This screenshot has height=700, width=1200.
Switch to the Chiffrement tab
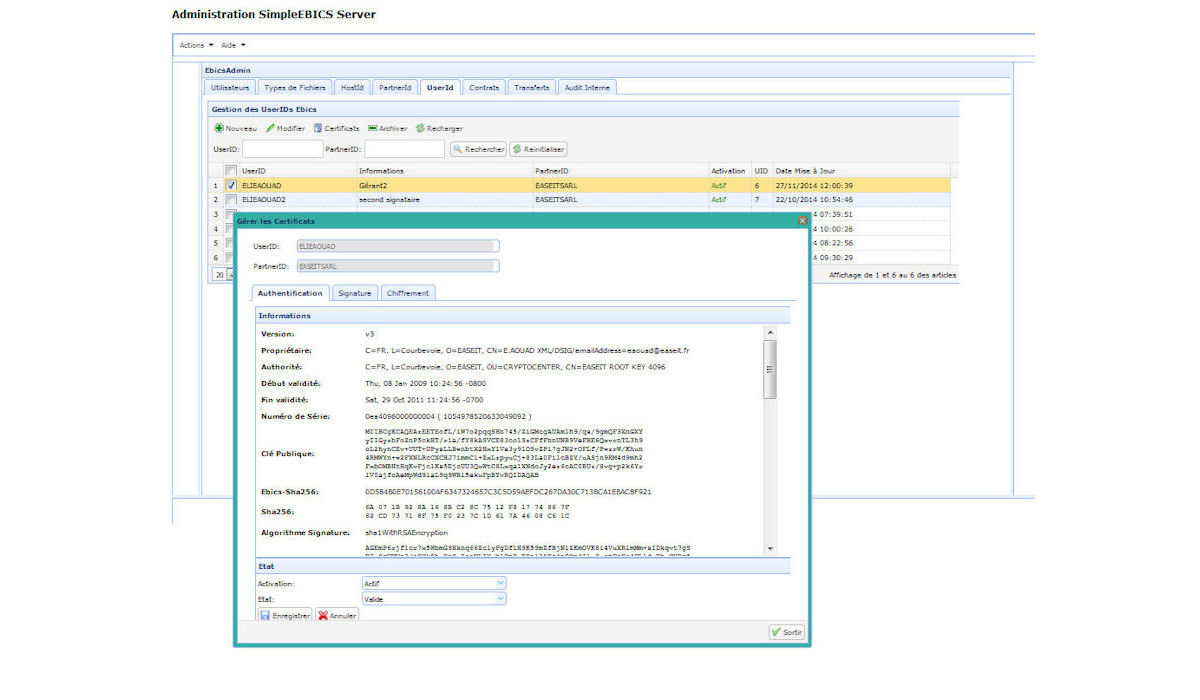pos(407,293)
